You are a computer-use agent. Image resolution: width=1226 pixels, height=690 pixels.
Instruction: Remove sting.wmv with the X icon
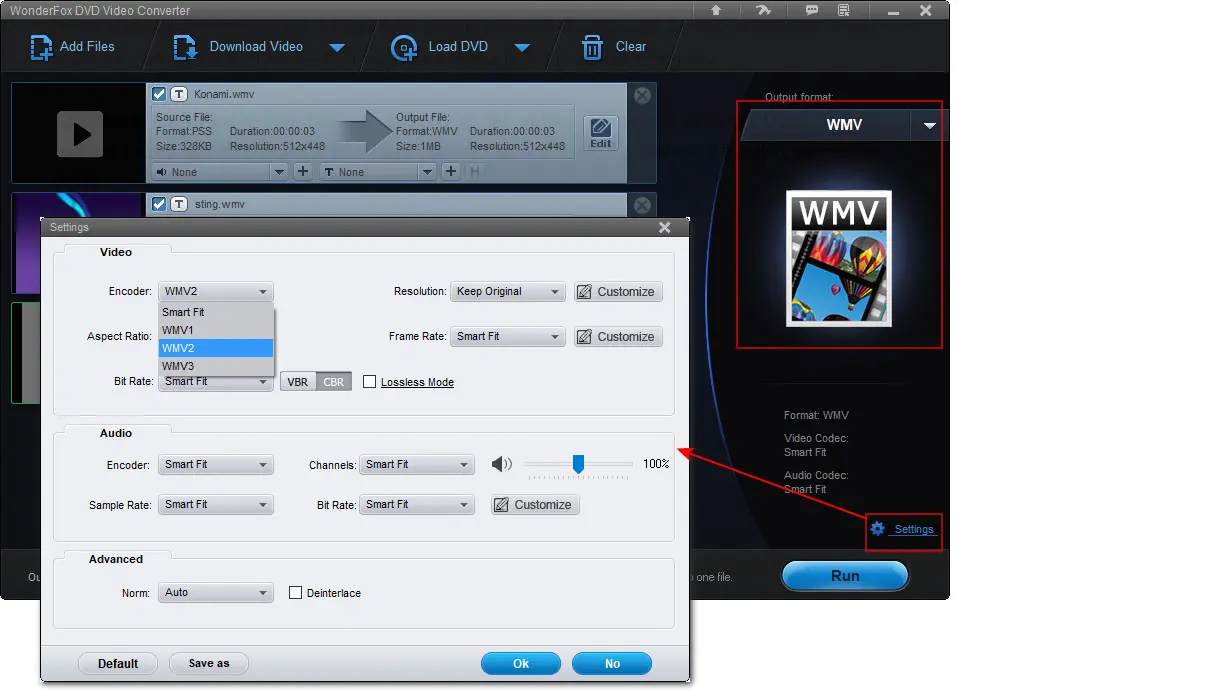coord(642,205)
